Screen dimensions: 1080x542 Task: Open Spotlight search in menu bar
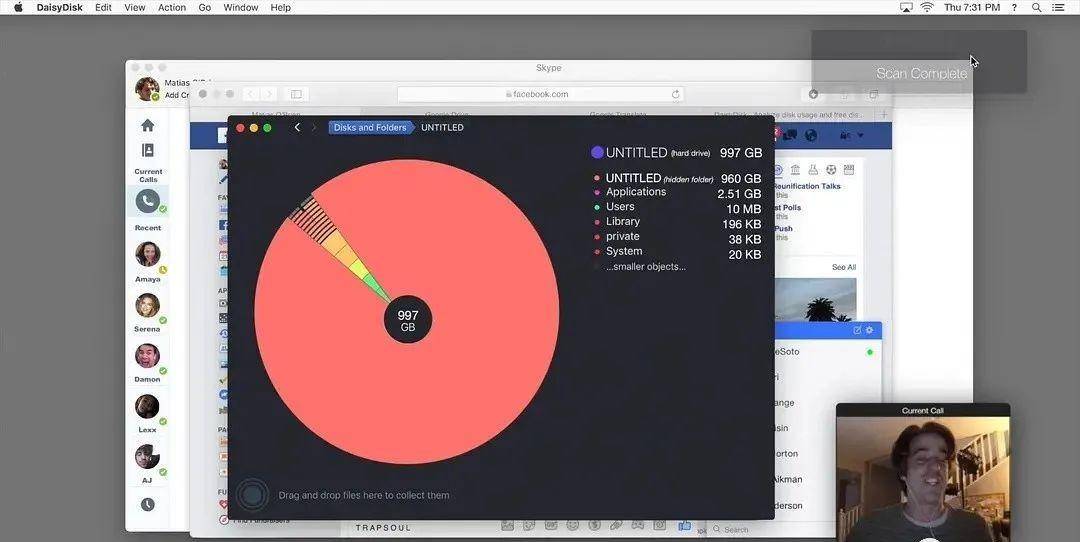[x=1037, y=7]
